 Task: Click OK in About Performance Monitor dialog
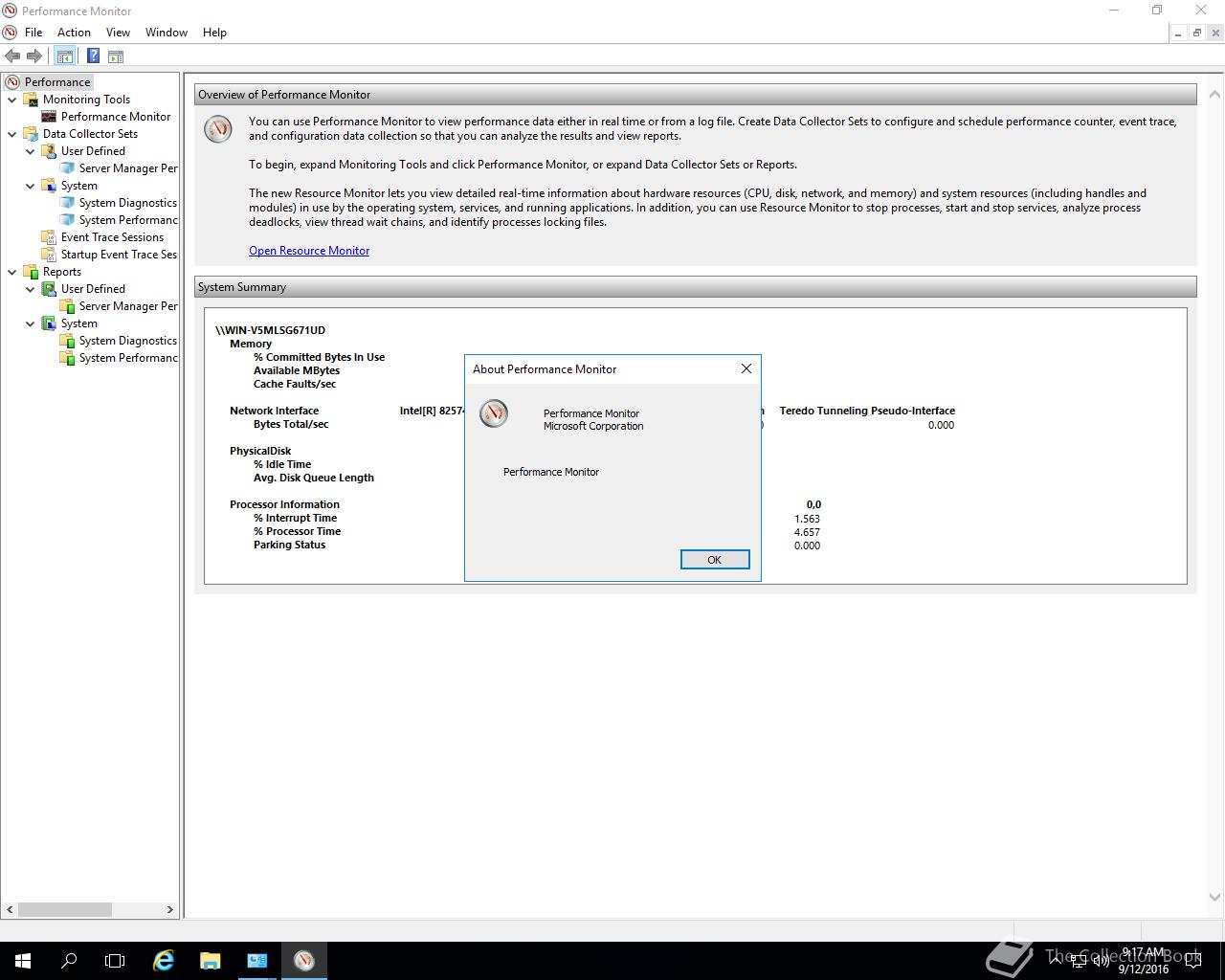[715, 560]
